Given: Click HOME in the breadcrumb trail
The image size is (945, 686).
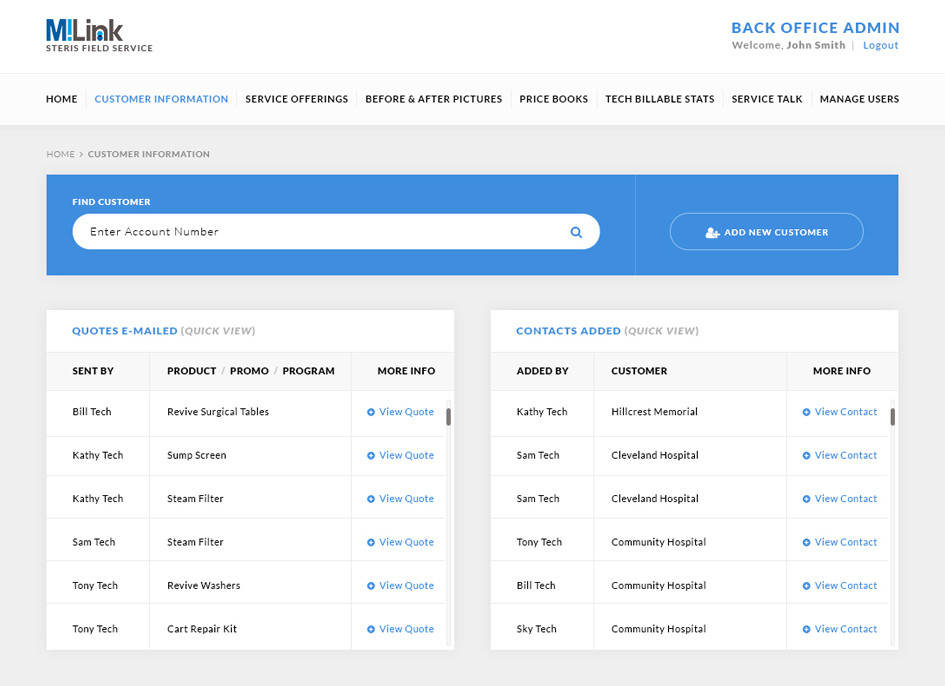Looking at the screenshot, I should point(60,154).
